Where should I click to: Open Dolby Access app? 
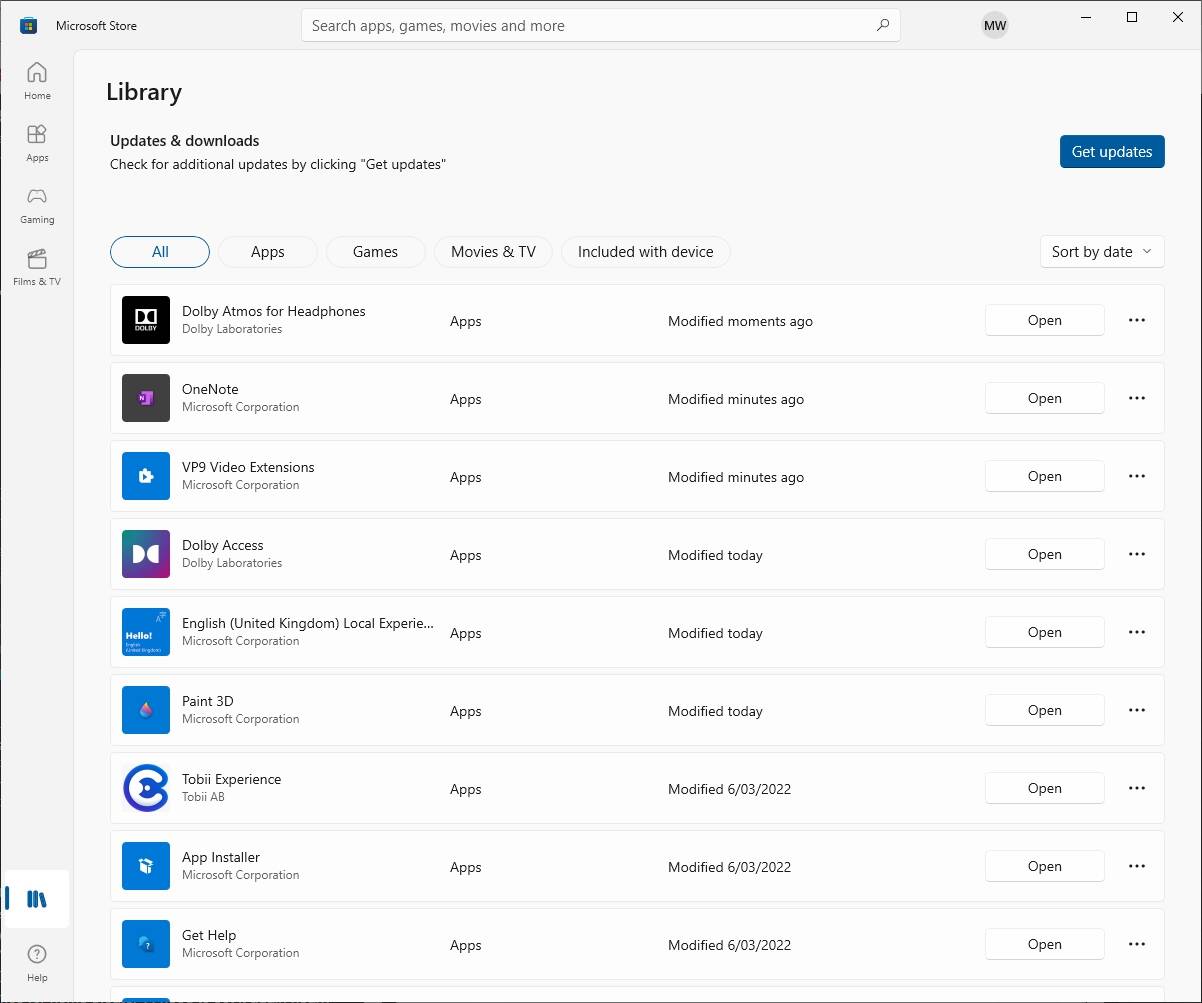click(x=1045, y=554)
